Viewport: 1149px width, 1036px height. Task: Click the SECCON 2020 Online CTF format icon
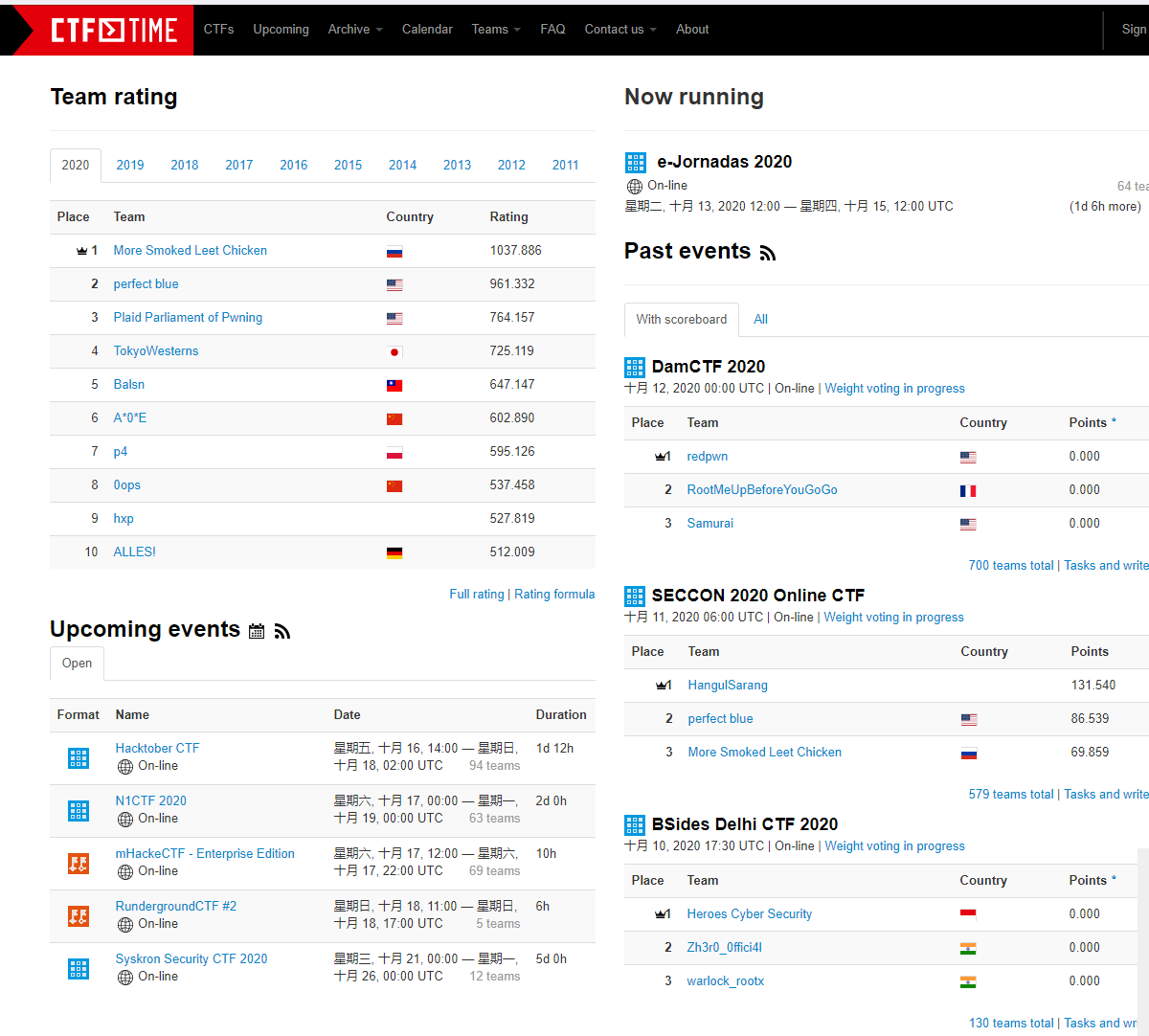click(x=635, y=596)
